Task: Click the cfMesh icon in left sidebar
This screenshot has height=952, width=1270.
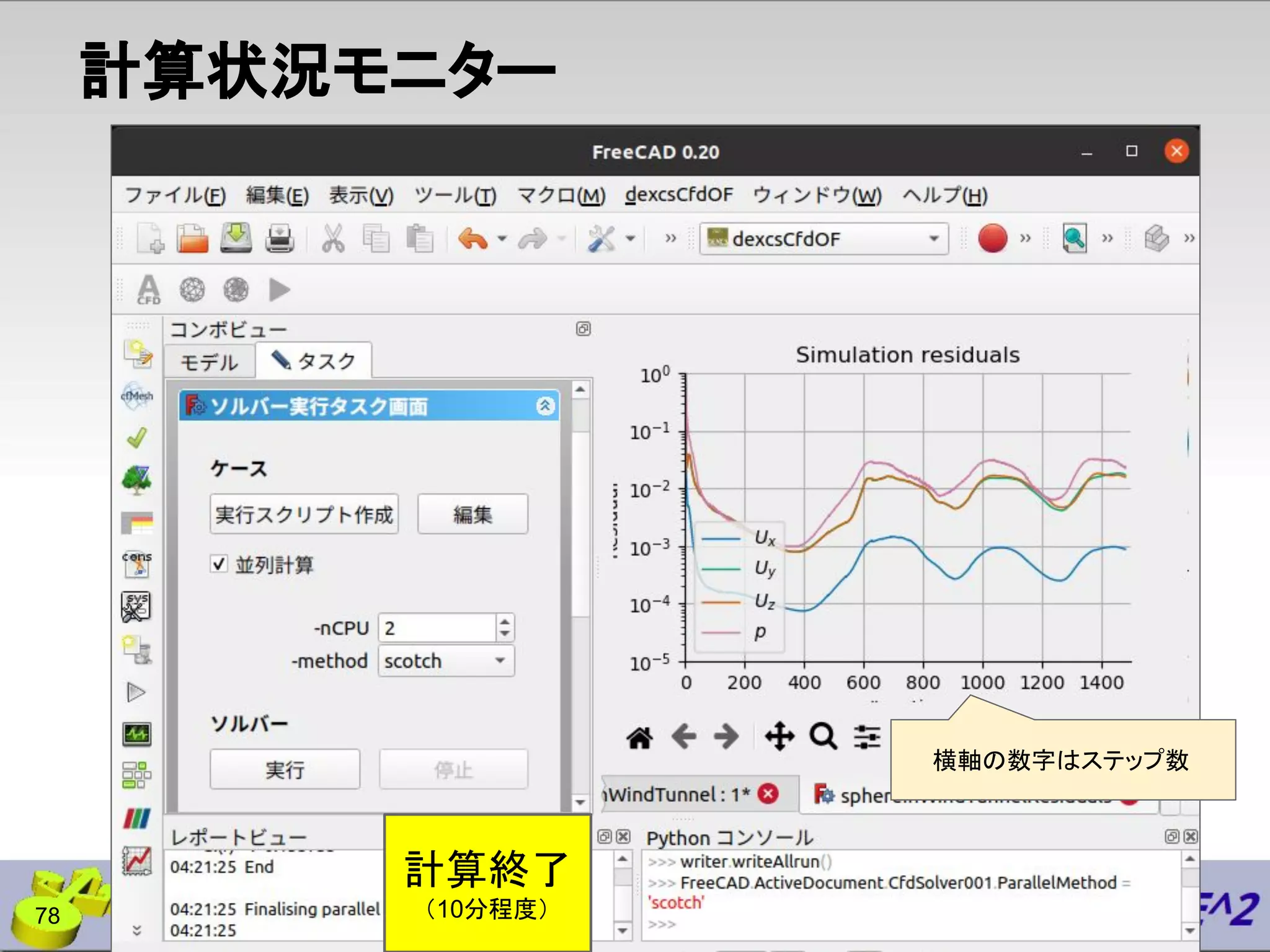Action: point(136,395)
